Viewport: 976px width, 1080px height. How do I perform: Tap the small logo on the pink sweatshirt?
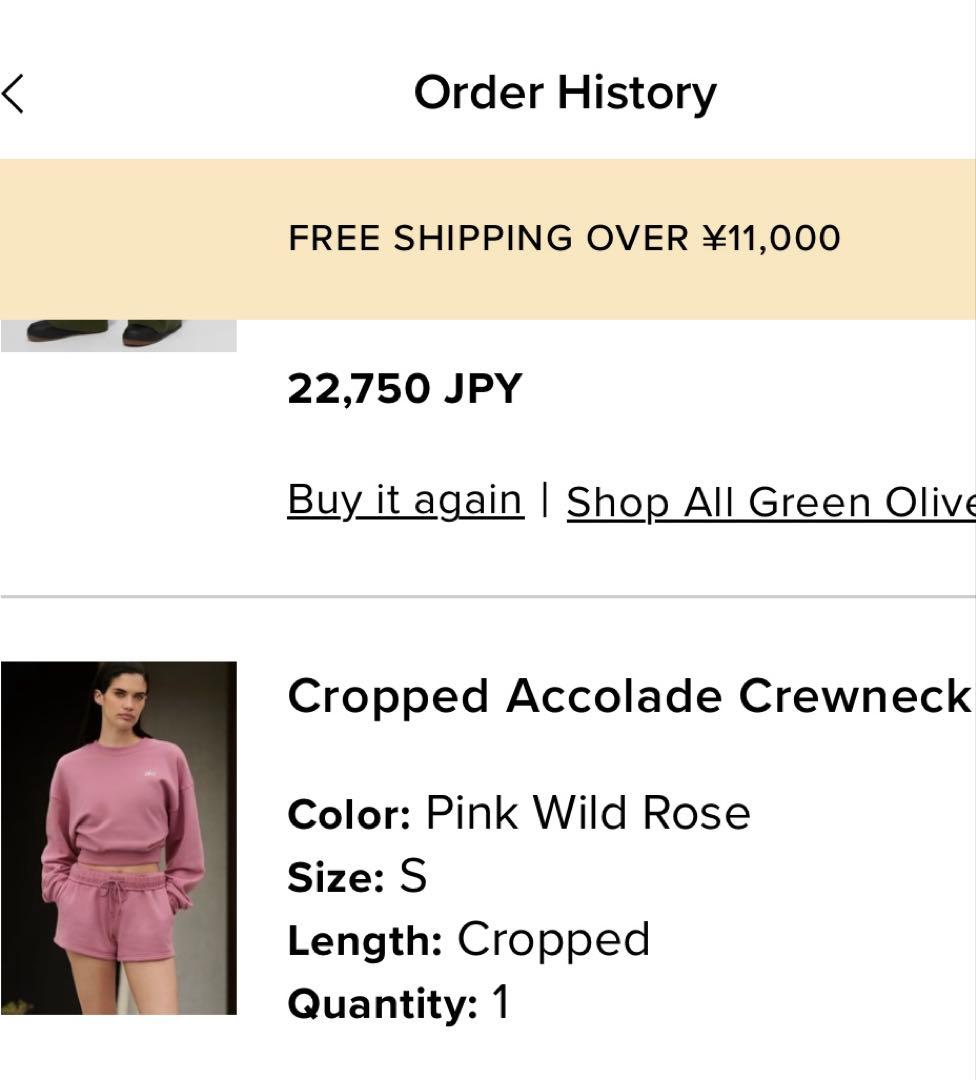(150, 773)
